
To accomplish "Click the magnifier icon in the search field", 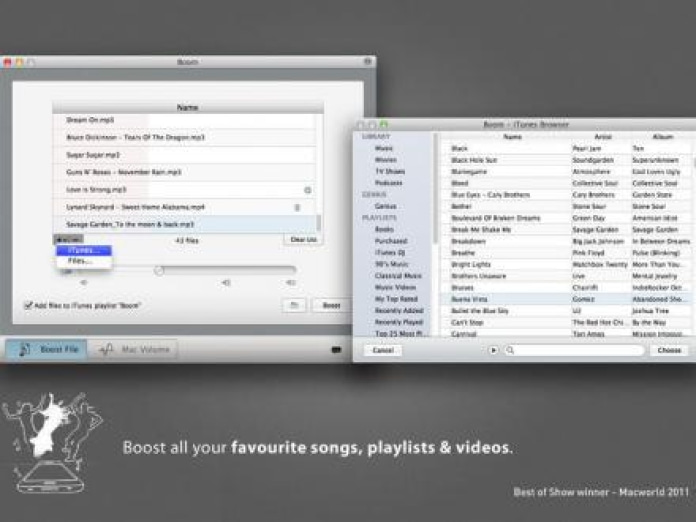I will 510,350.
